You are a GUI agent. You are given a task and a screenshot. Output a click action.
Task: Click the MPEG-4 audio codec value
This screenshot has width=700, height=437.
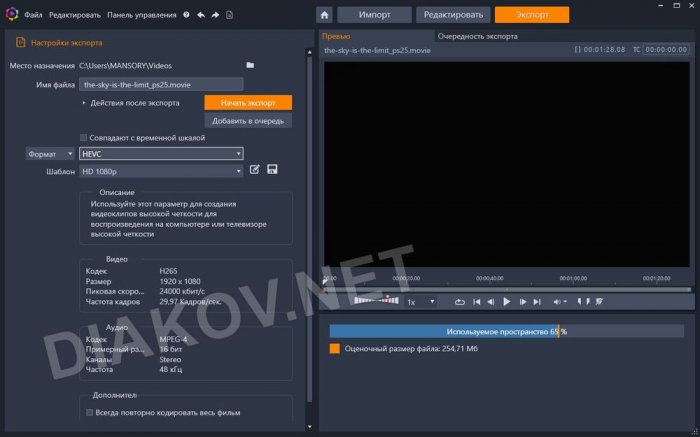[173, 339]
